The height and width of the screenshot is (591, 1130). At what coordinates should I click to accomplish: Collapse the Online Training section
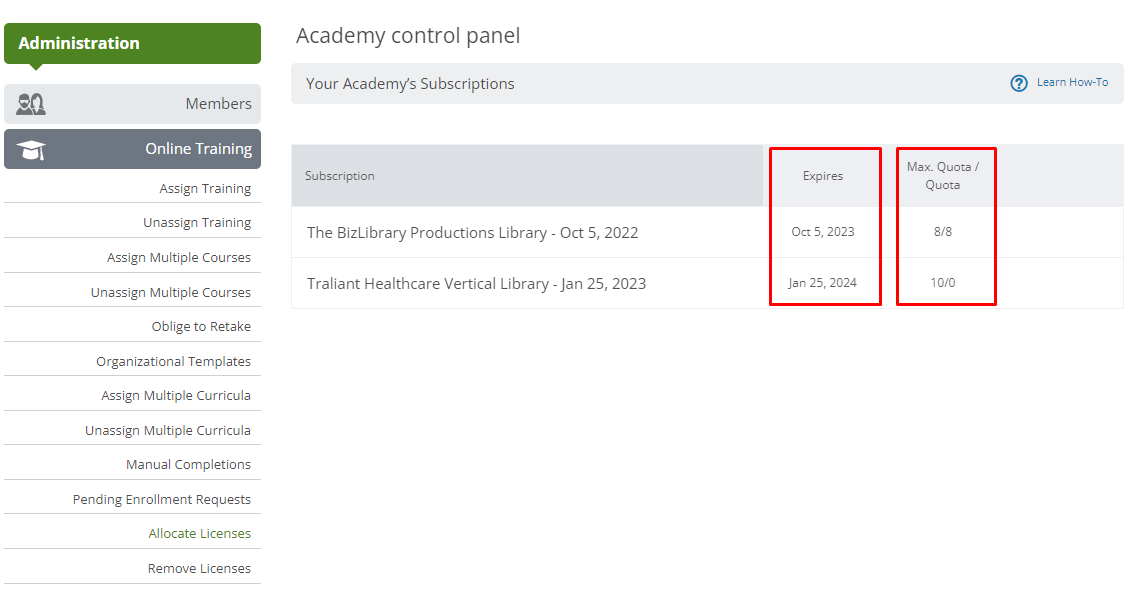click(133, 149)
